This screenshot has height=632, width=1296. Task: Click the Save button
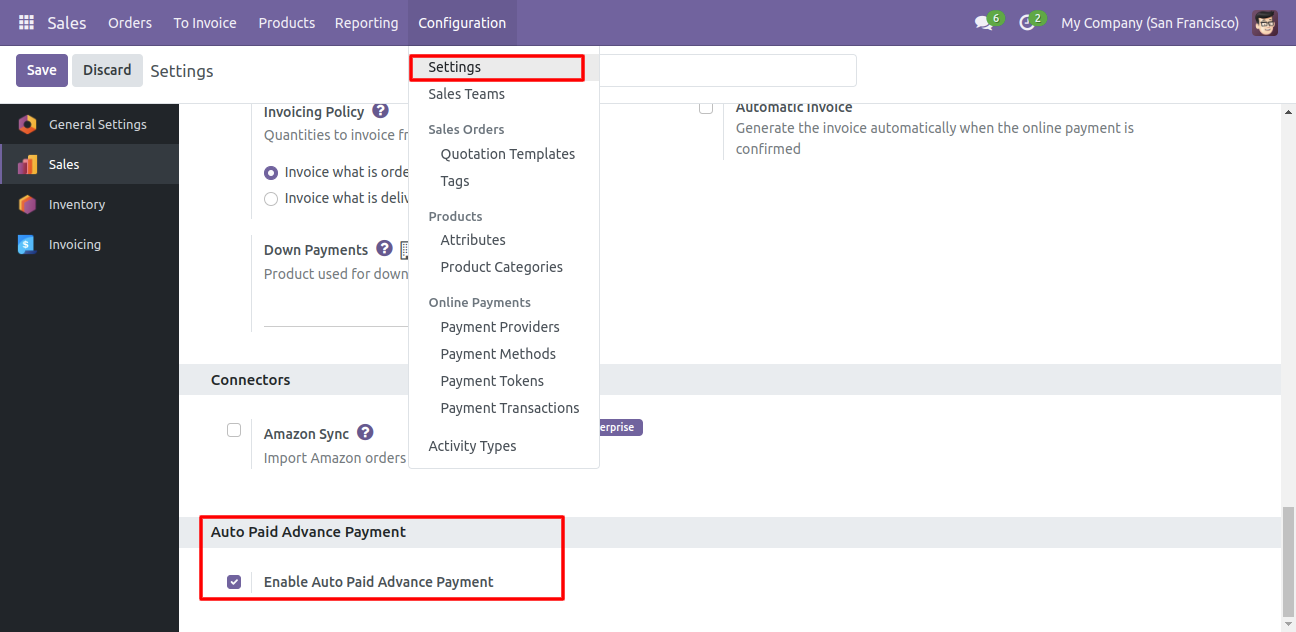(42, 70)
